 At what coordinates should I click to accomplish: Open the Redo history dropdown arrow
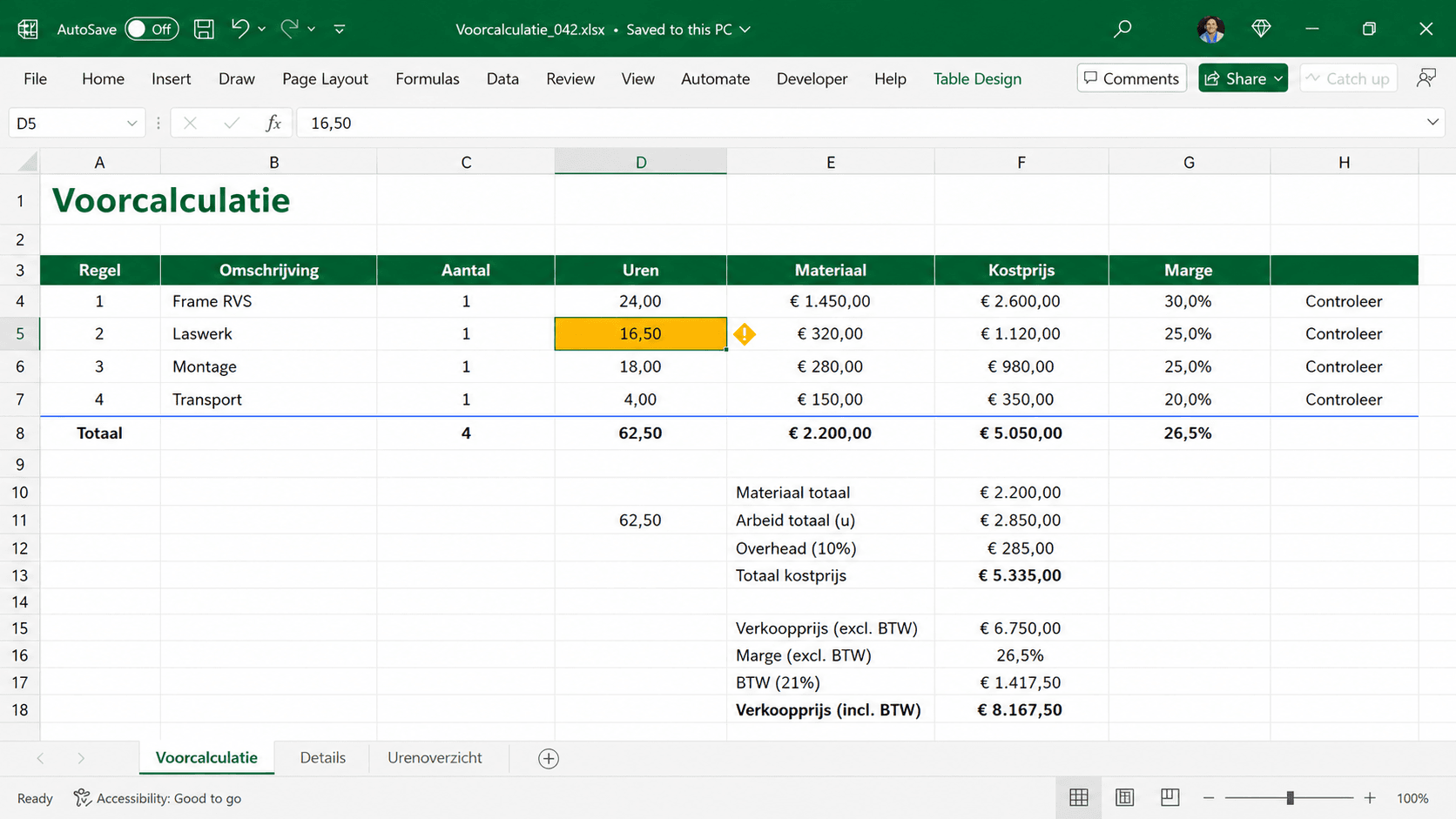(x=311, y=30)
